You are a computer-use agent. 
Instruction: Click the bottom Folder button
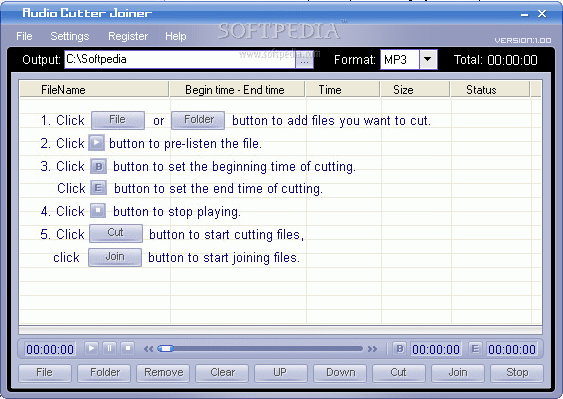click(x=104, y=373)
